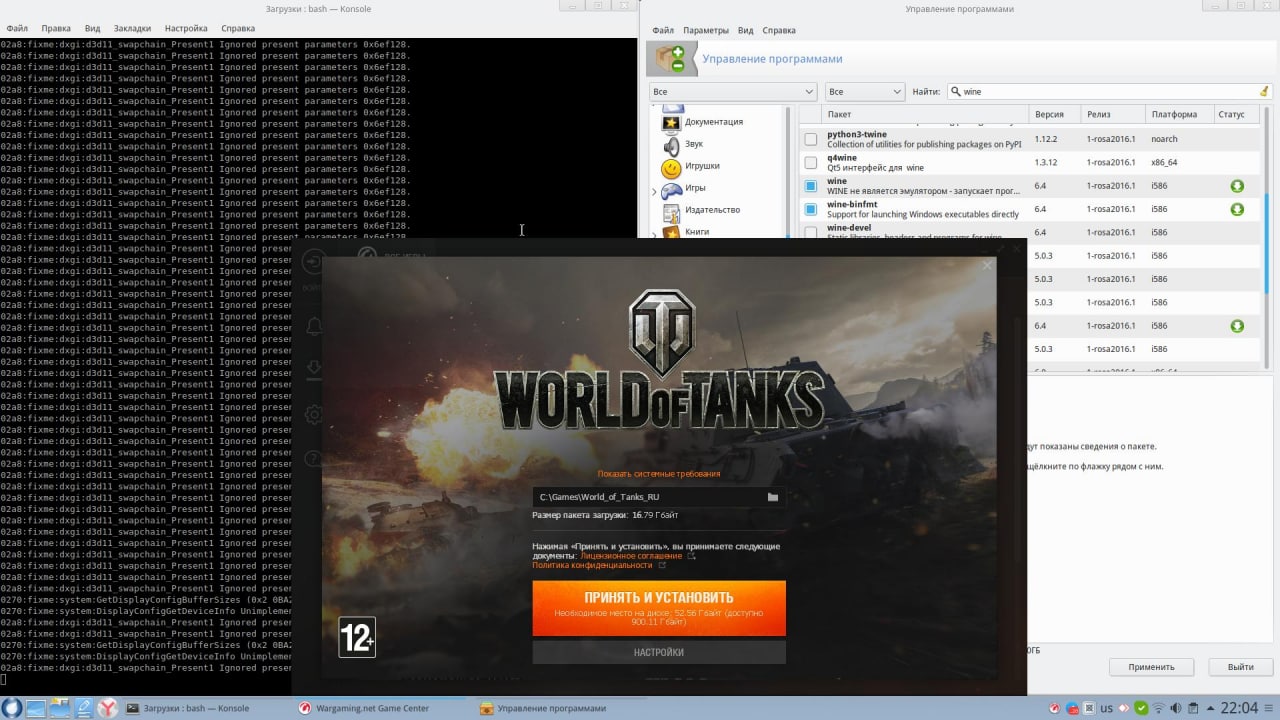Open the ROSA start menu launcher
Screen dimensions: 1280x720
click(x=12, y=708)
